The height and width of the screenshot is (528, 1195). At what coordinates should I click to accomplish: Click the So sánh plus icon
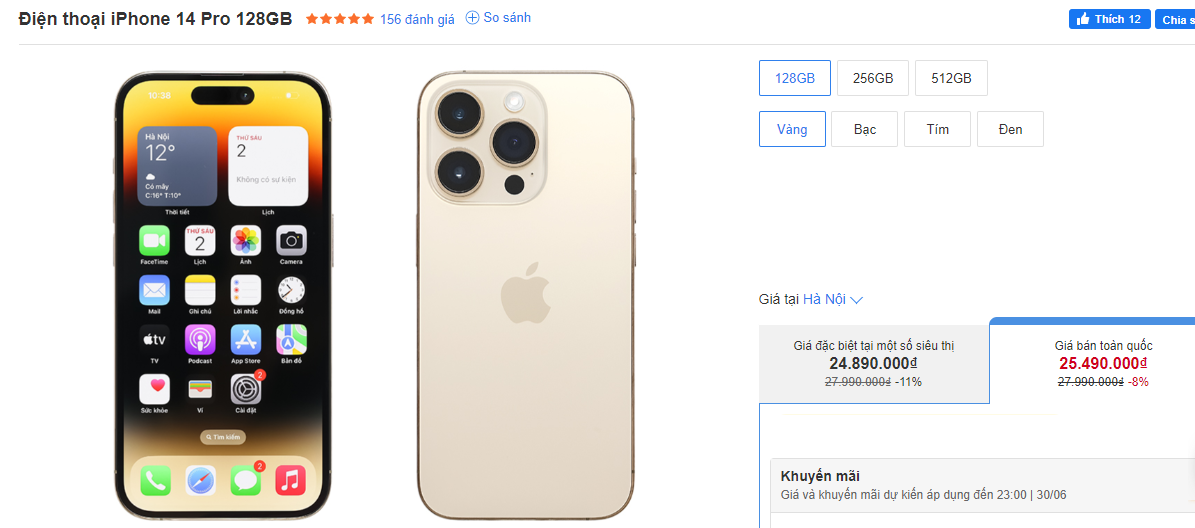click(473, 18)
